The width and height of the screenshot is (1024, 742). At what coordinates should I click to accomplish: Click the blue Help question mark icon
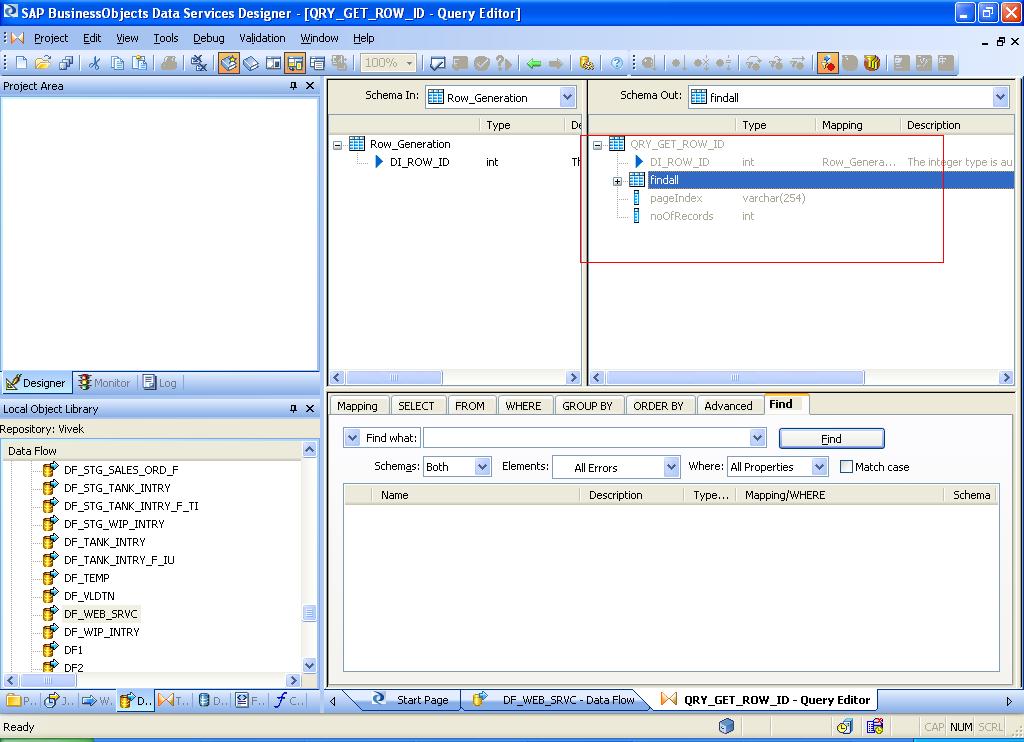point(616,63)
